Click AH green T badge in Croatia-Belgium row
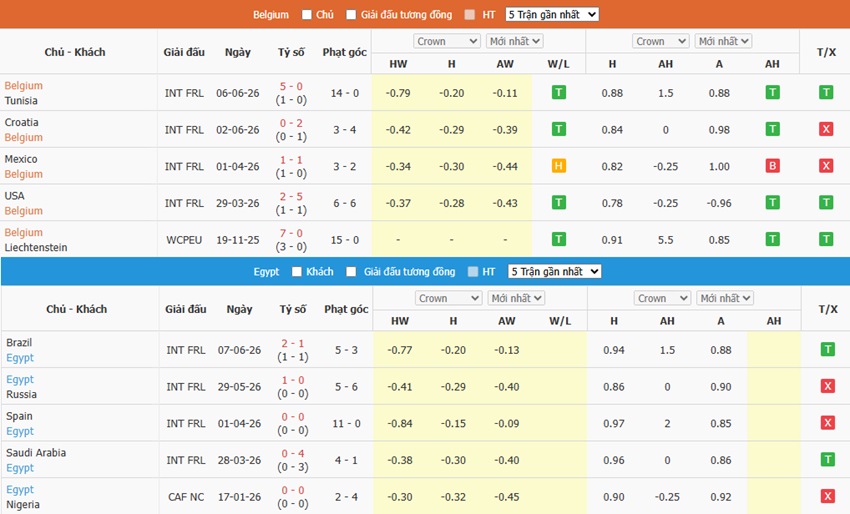This screenshot has height=514, width=850. tap(772, 129)
